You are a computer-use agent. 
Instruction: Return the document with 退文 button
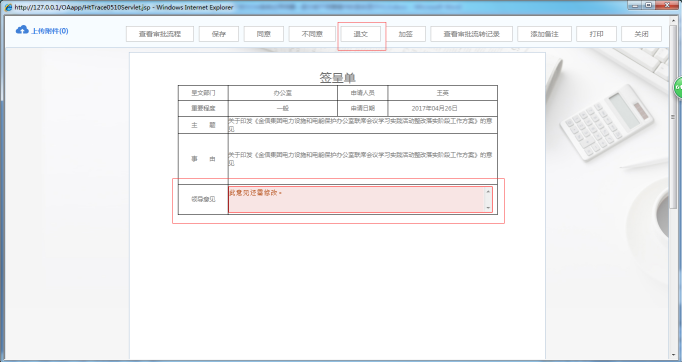[x=361, y=34]
